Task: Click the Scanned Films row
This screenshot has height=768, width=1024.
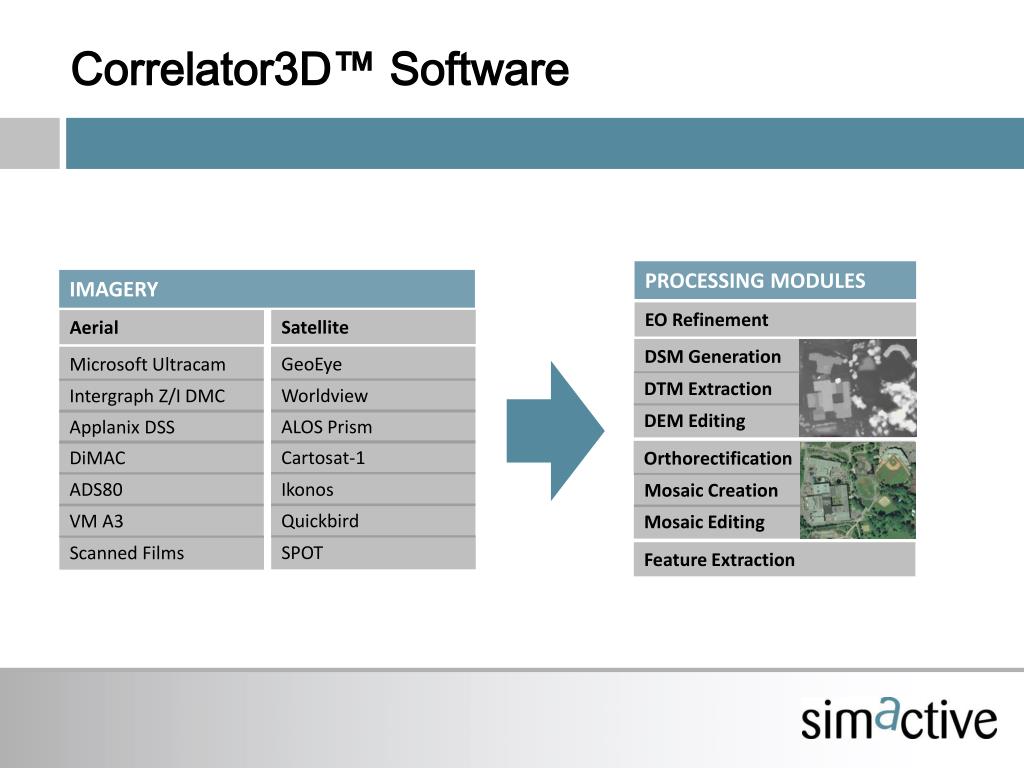Action: [x=161, y=552]
